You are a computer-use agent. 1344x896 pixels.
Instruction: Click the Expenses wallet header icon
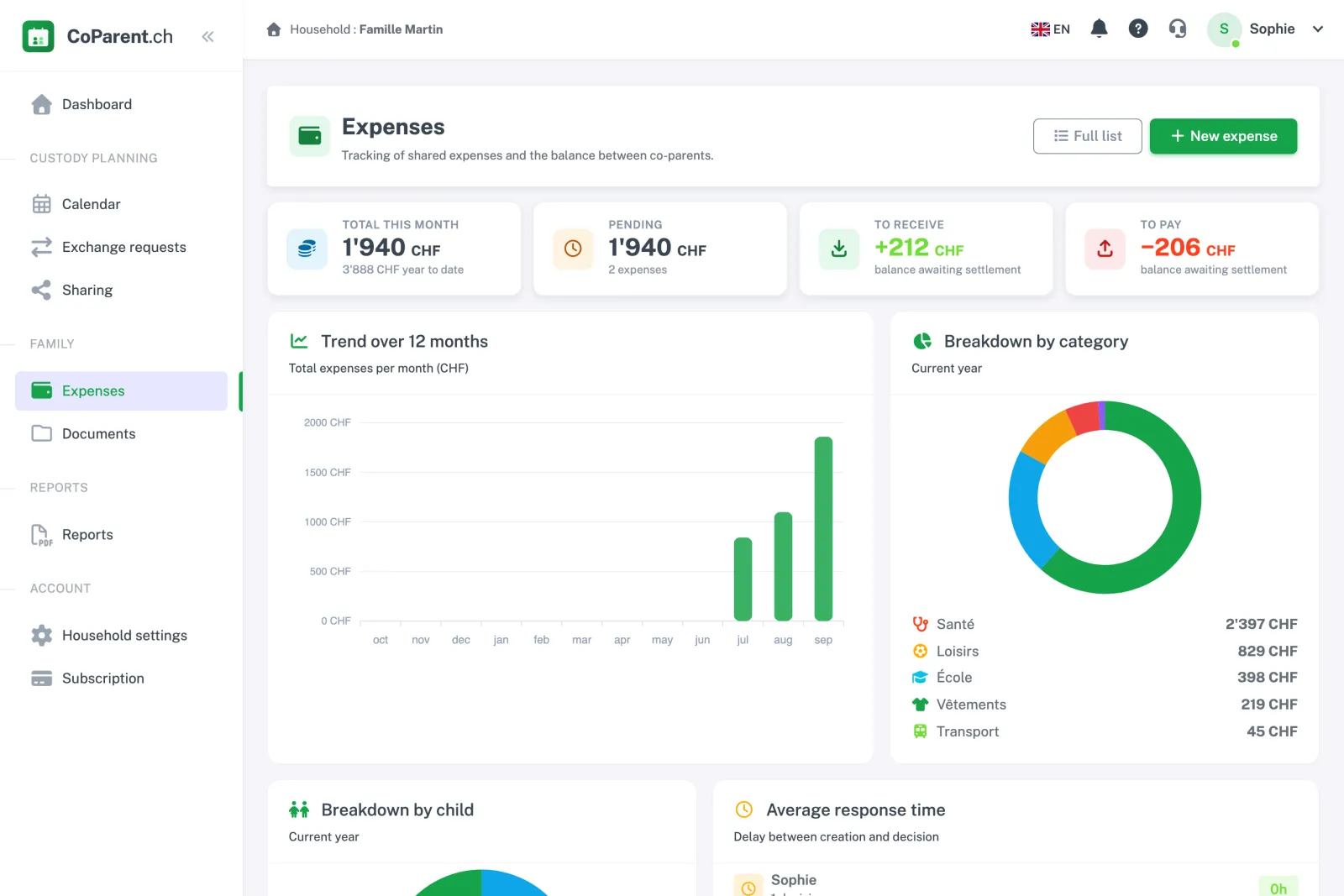point(310,136)
